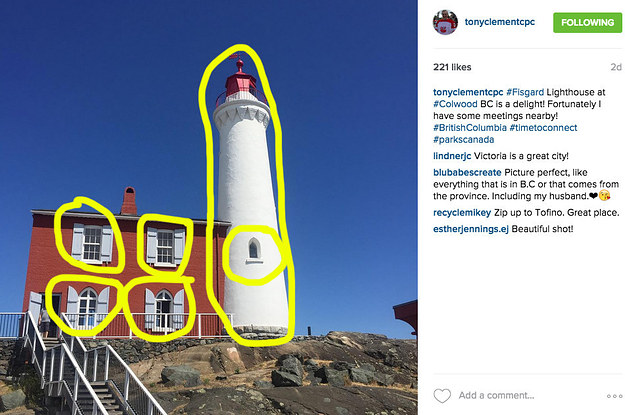This screenshot has width=625, height=415.
Task: Click the lighthouse photo
Action: point(209,207)
